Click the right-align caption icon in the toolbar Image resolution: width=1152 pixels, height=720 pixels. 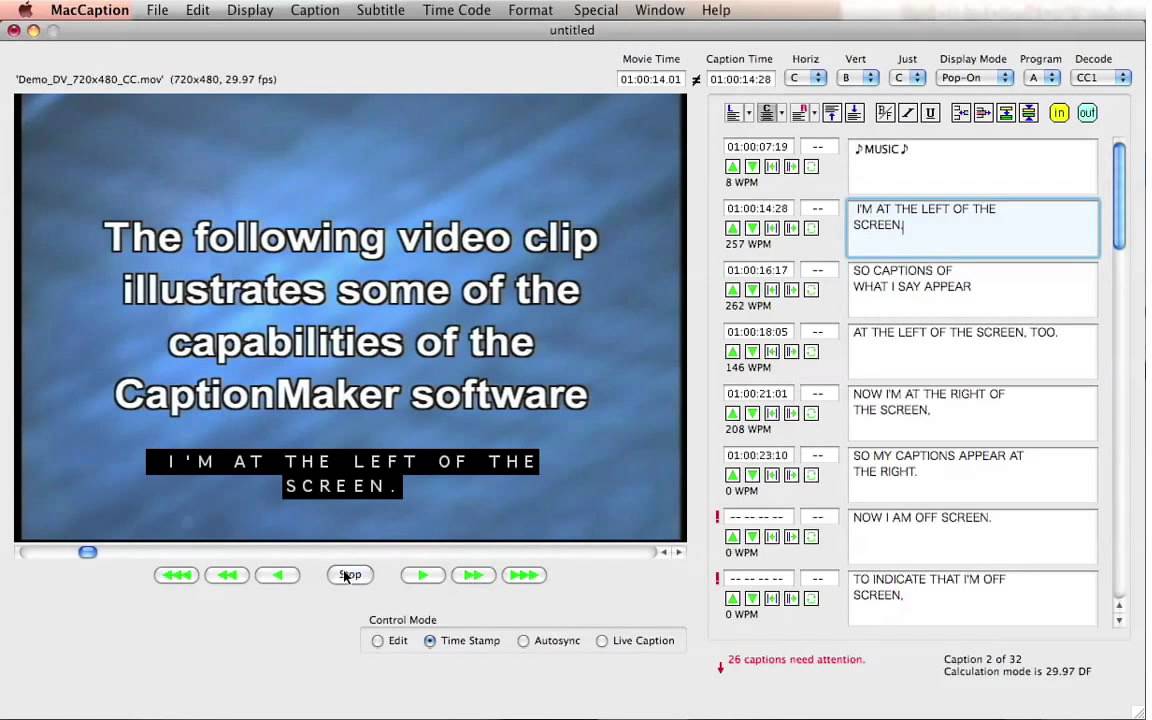799,112
